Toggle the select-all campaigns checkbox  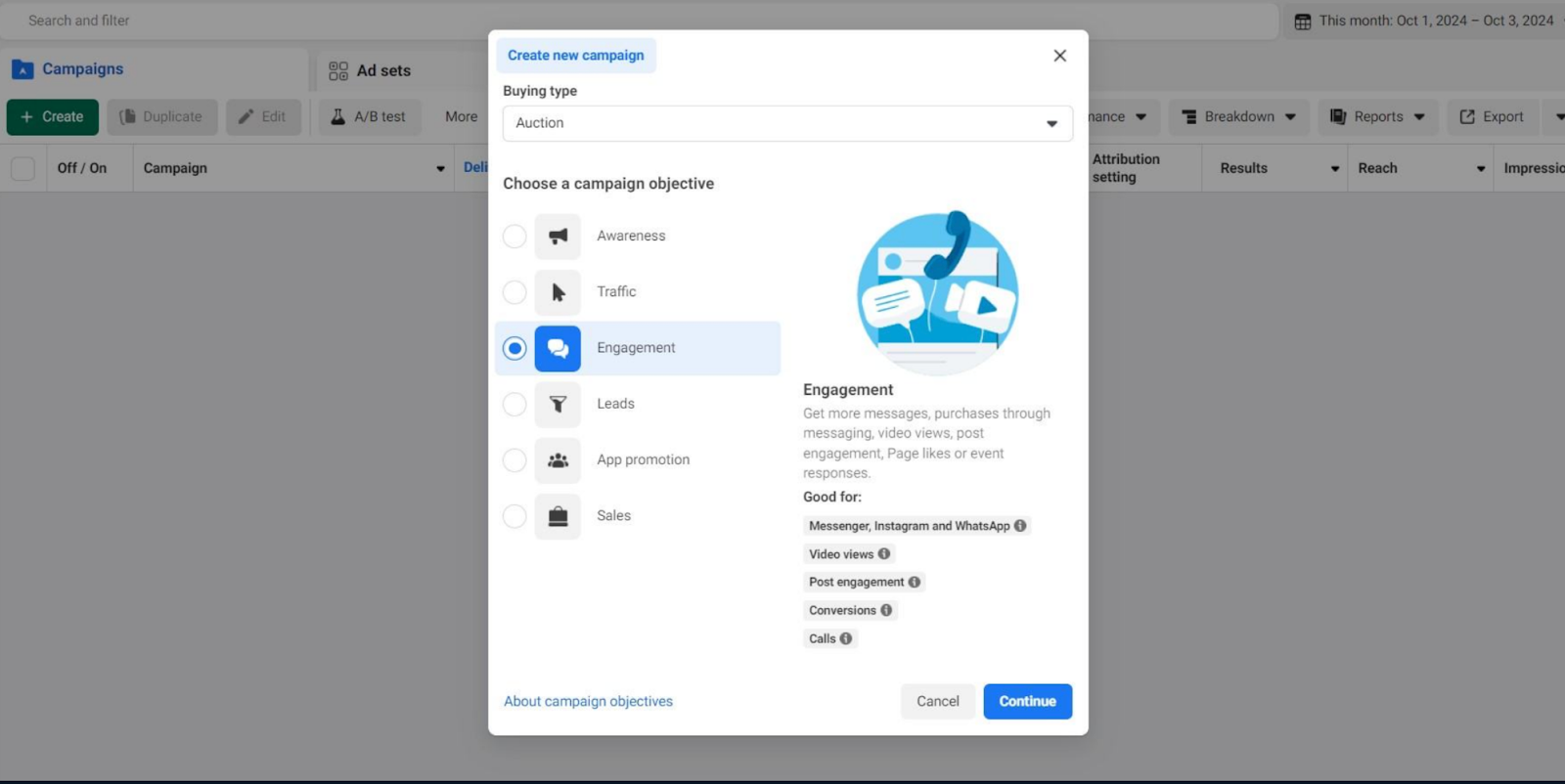pyautogui.click(x=22, y=168)
